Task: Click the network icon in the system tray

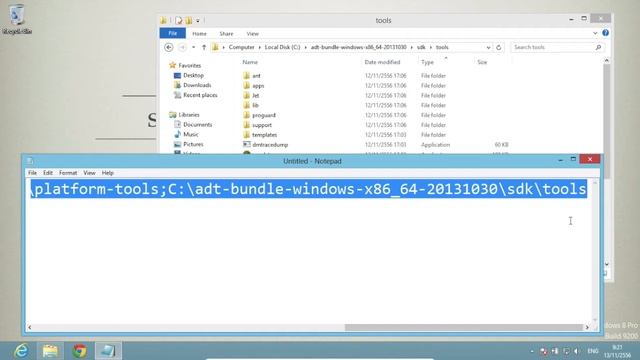Action: 566,351
